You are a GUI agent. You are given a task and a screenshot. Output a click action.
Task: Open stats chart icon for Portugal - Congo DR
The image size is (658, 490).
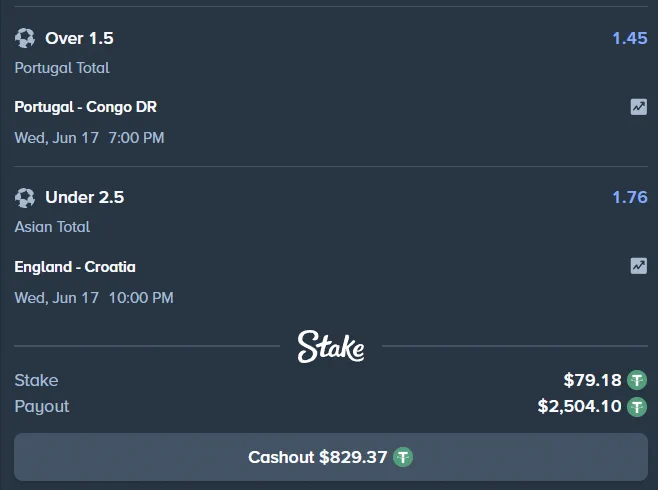click(639, 107)
